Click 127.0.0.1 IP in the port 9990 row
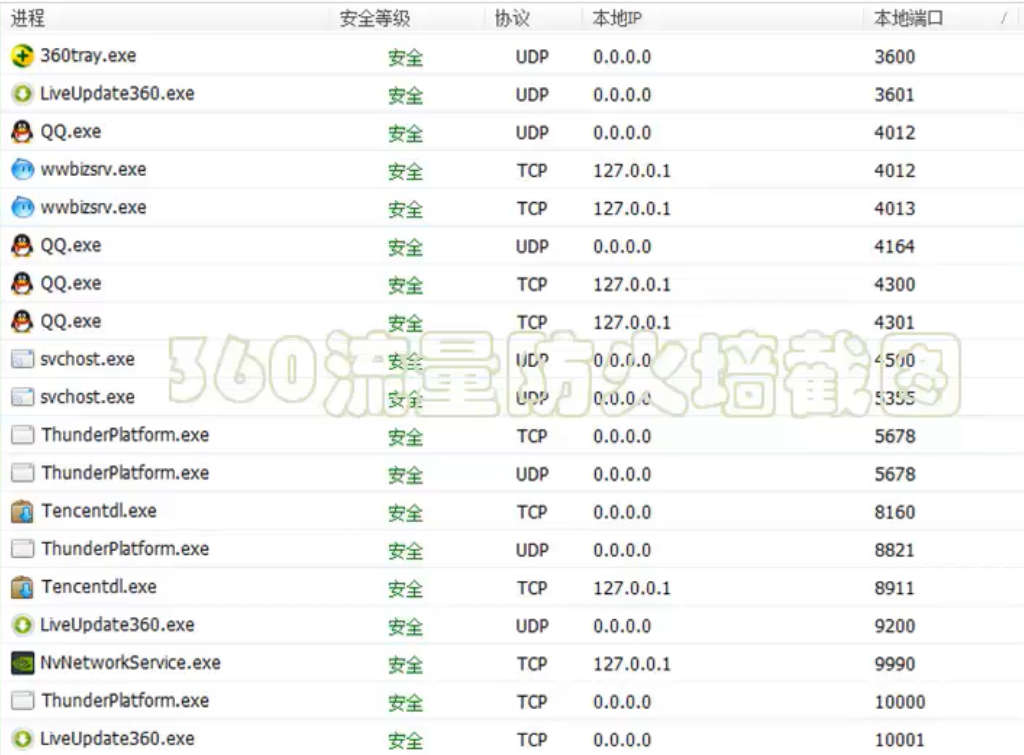This screenshot has width=1024, height=755. [632, 664]
